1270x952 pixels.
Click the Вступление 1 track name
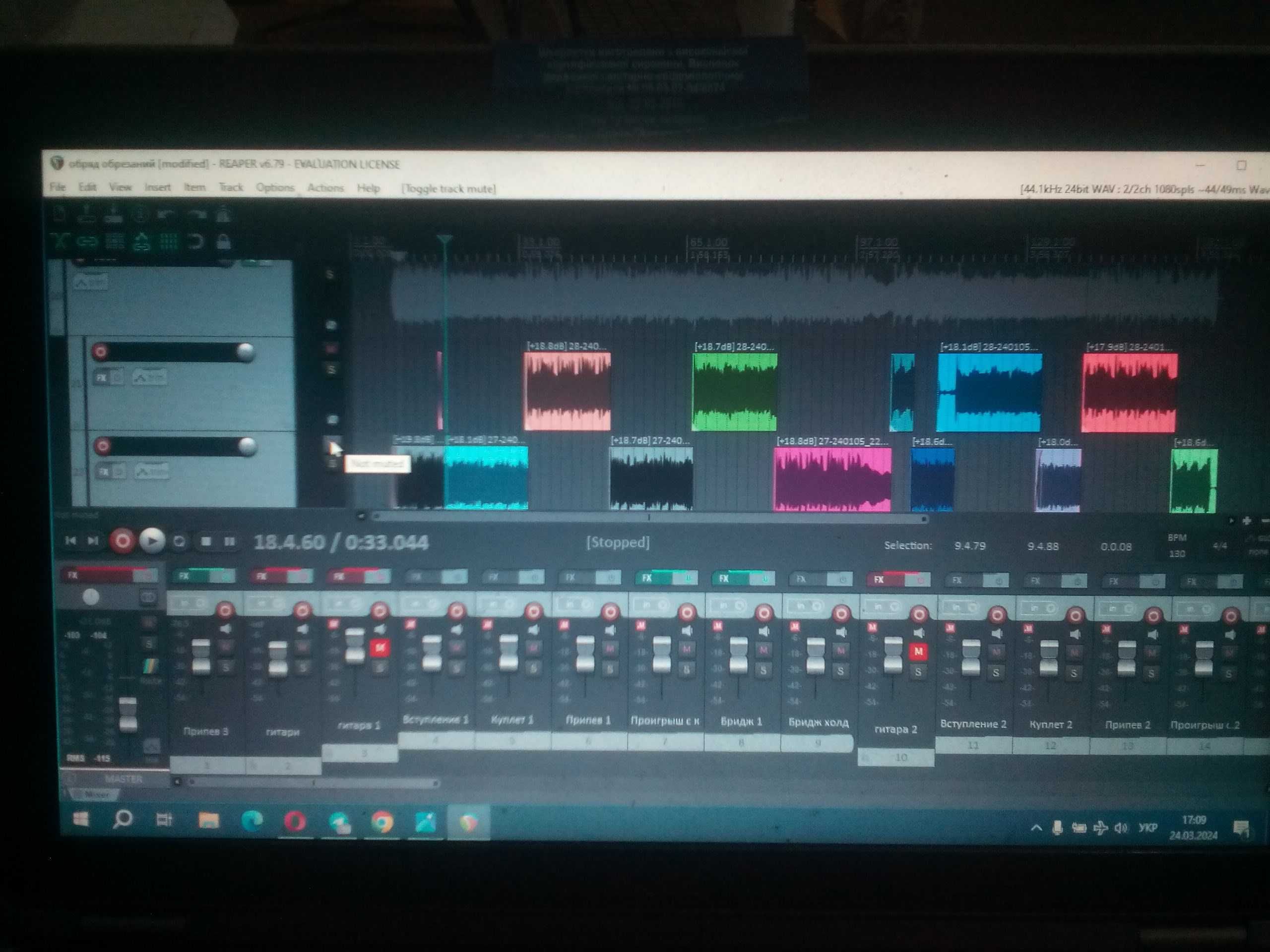pyautogui.click(x=435, y=719)
